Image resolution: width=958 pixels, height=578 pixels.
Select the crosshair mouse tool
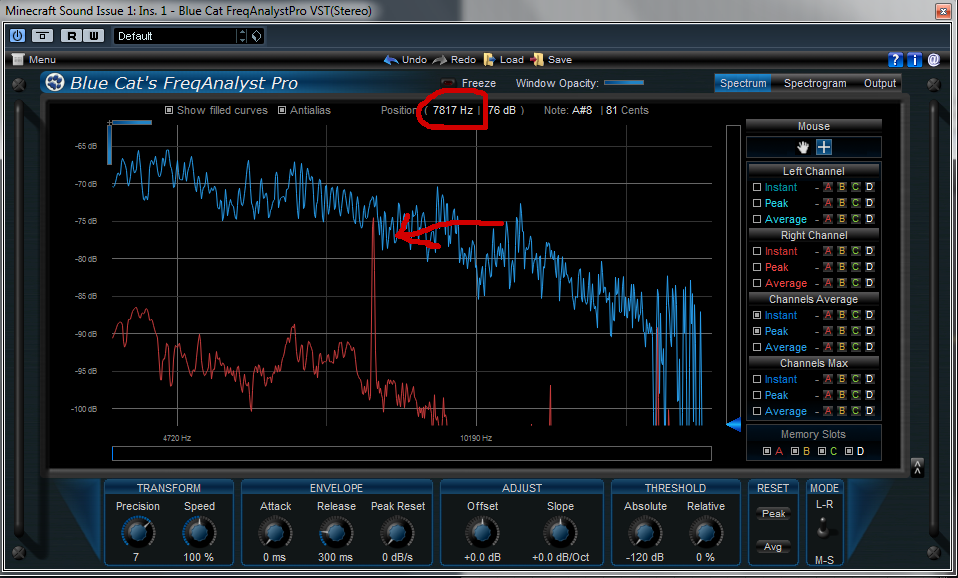pos(824,147)
